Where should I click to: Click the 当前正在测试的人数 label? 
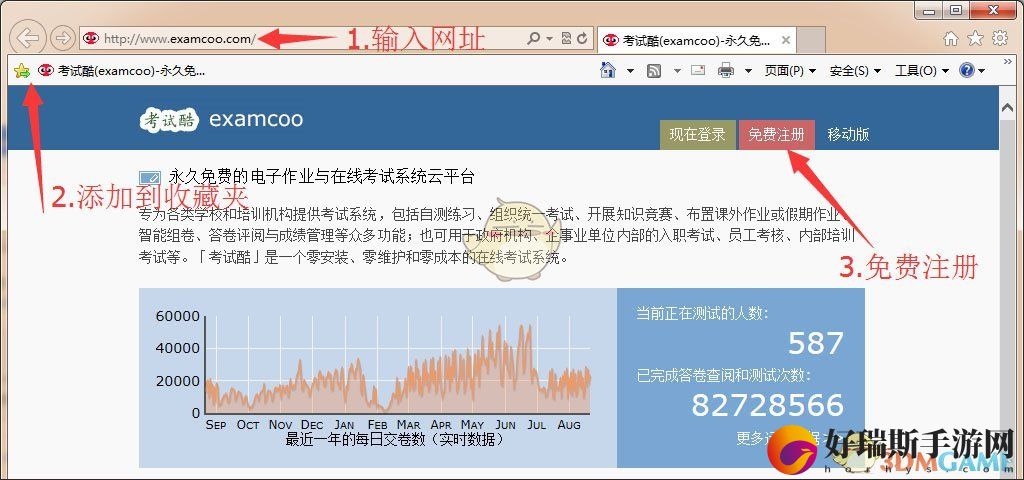click(703, 313)
